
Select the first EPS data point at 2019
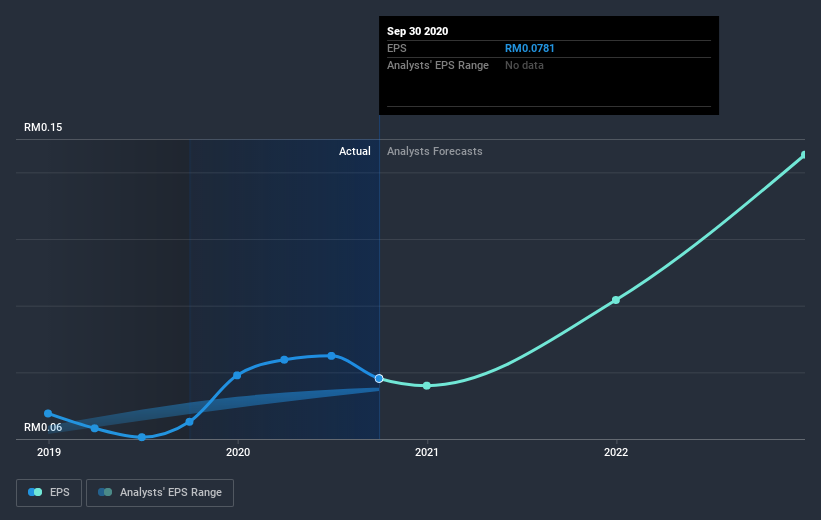pos(48,413)
